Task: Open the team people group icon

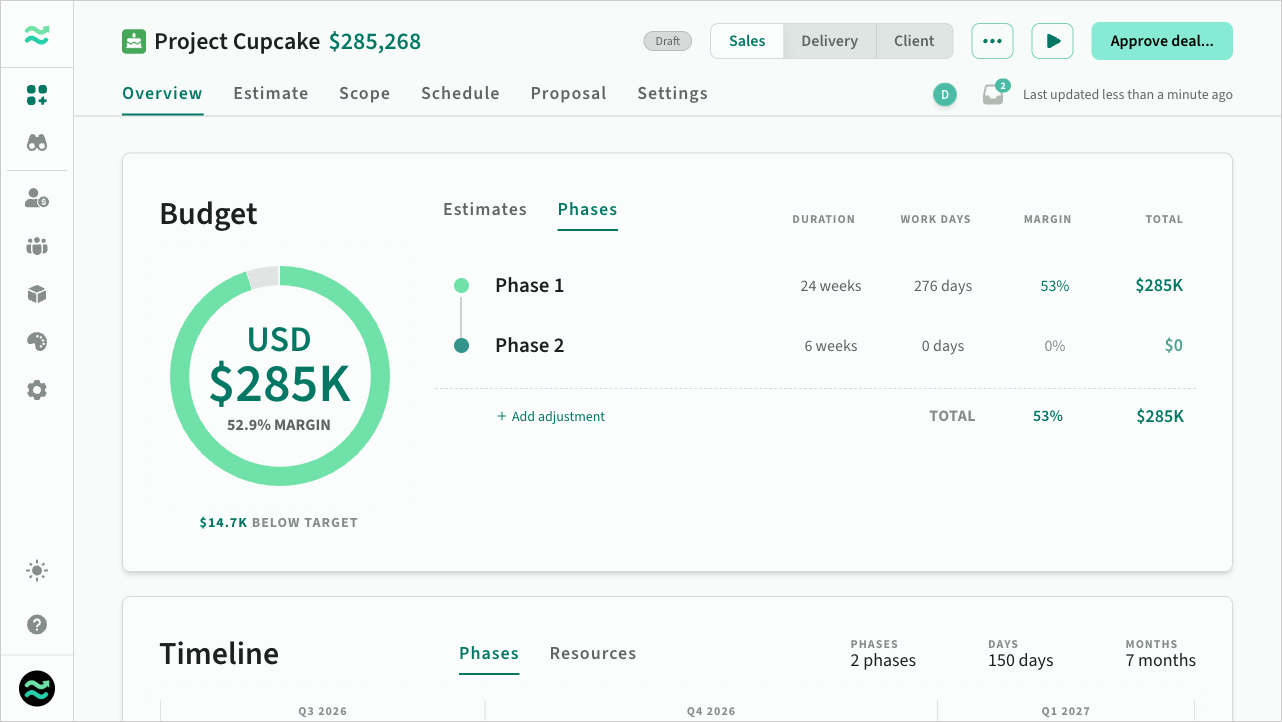Action: (37, 246)
